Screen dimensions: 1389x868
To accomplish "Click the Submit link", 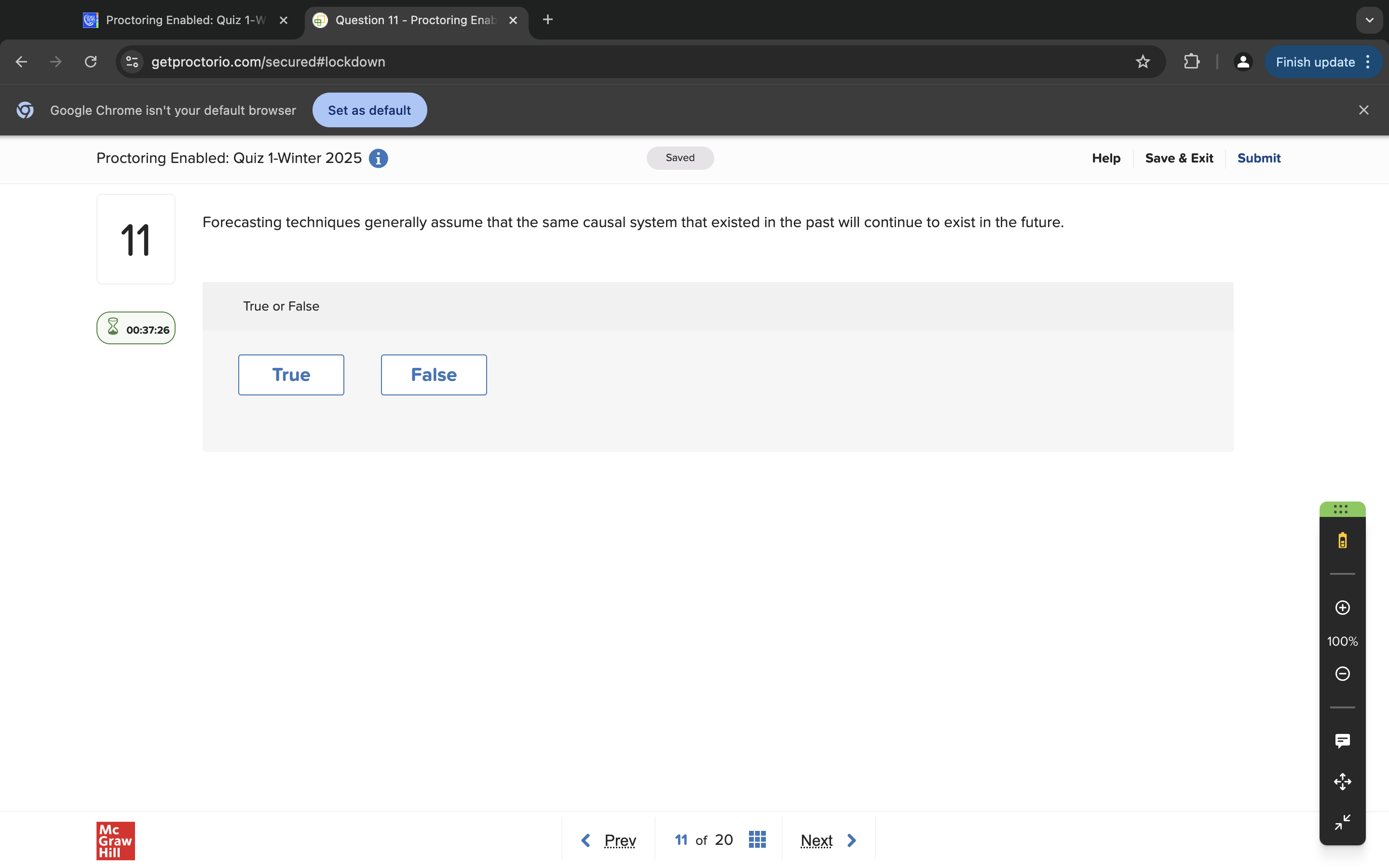I will pos(1258,159).
